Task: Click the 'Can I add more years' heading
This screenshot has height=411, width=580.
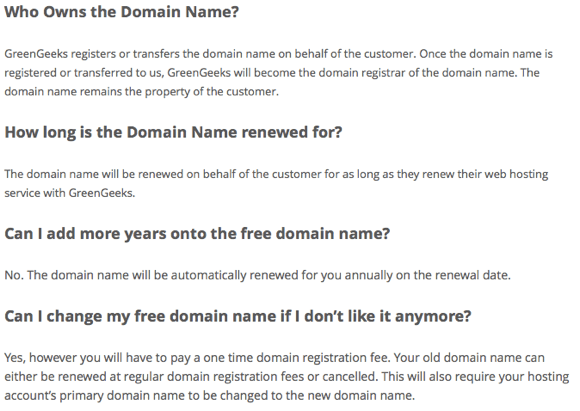Action: (197, 234)
